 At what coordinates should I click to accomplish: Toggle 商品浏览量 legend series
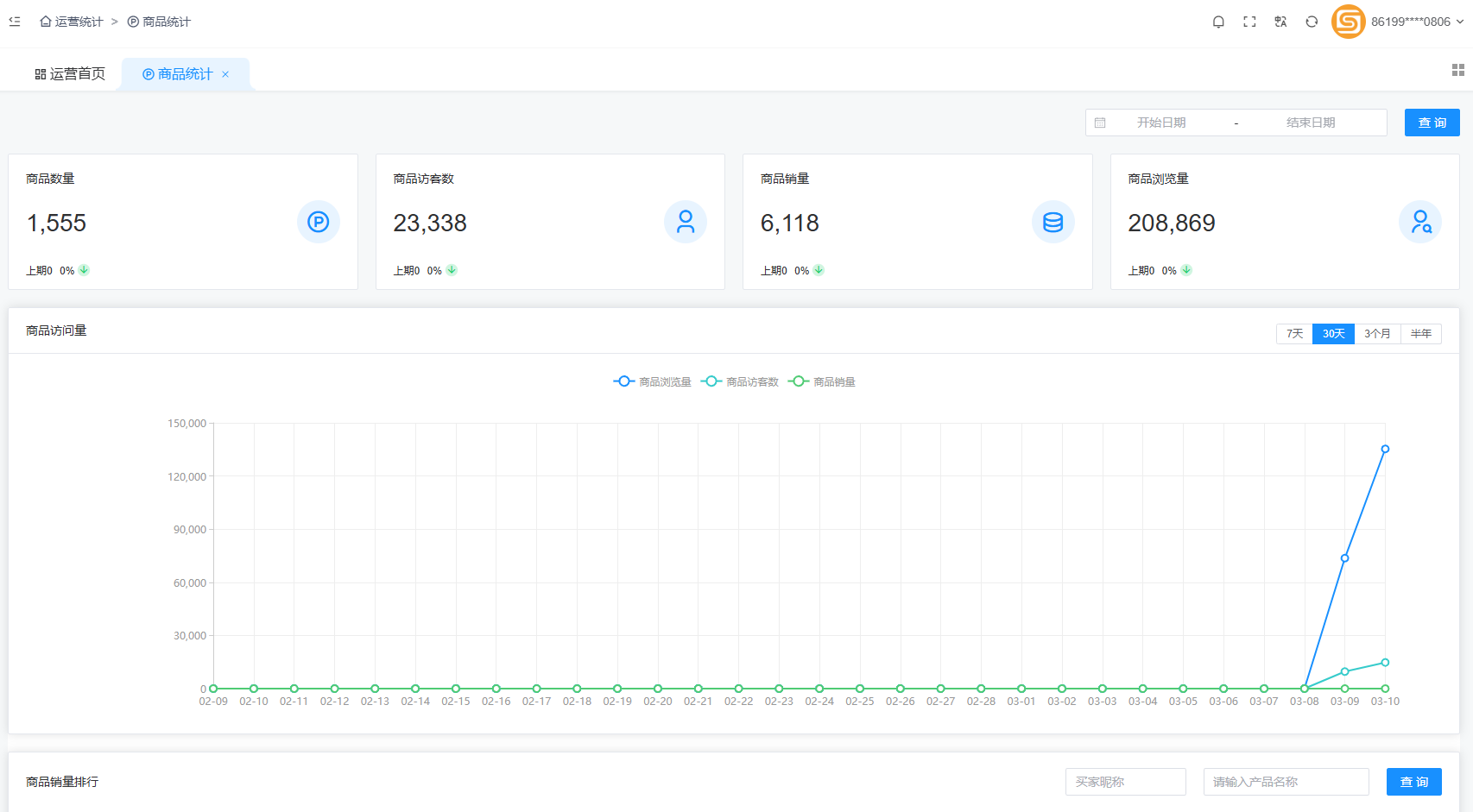[x=653, y=381]
